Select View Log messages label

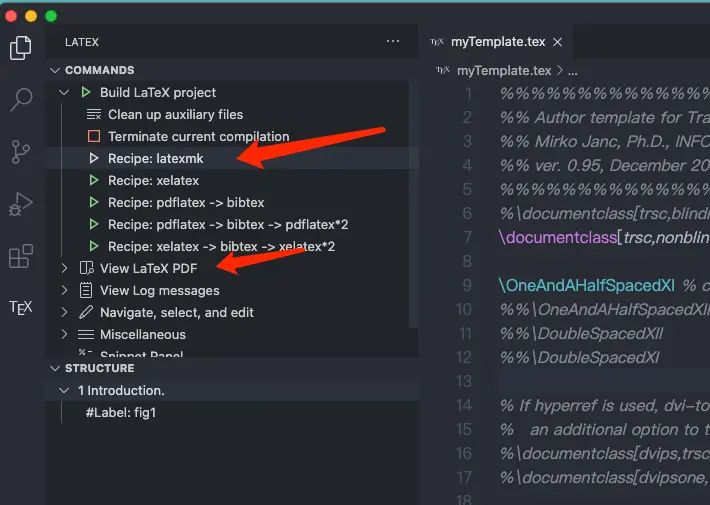[x=159, y=290]
